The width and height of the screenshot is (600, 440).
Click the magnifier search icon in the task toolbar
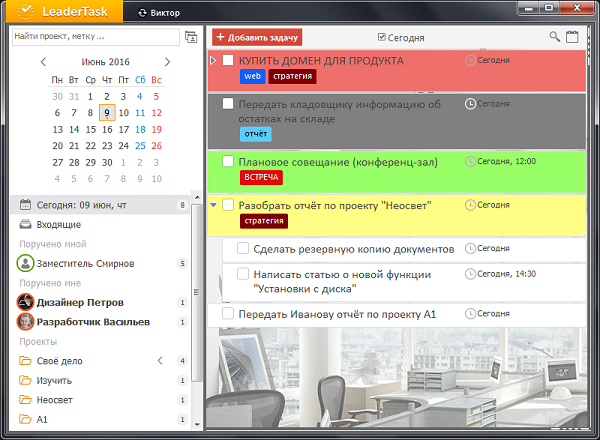click(x=554, y=37)
